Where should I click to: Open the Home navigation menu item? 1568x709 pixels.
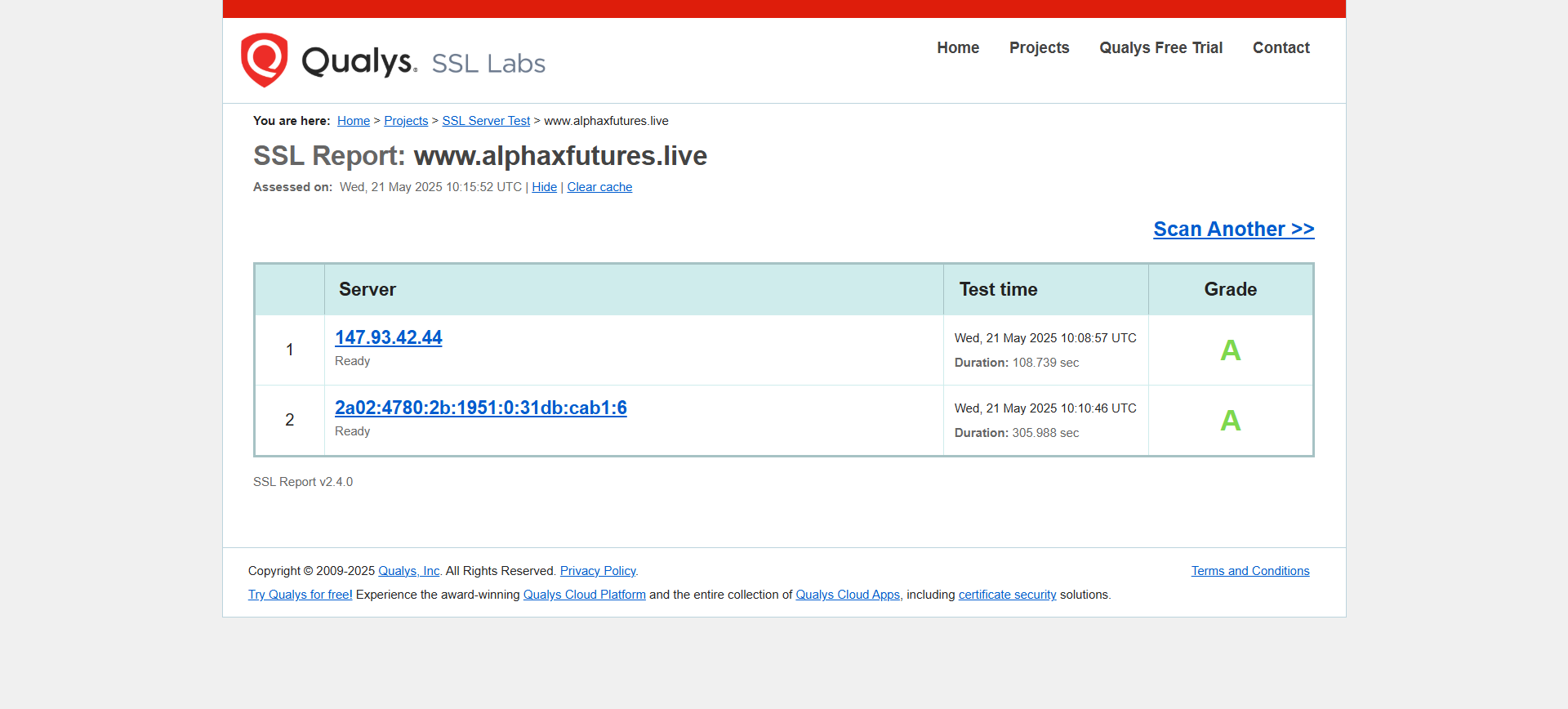(958, 47)
